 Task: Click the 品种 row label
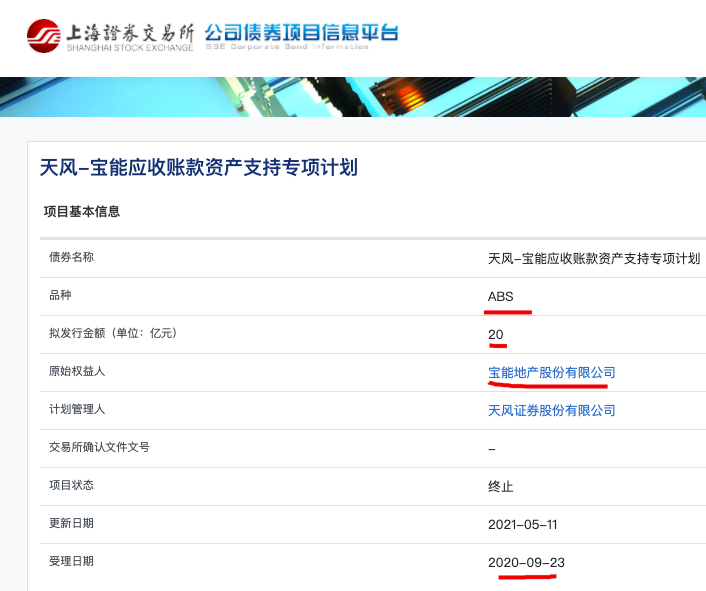[60, 295]
